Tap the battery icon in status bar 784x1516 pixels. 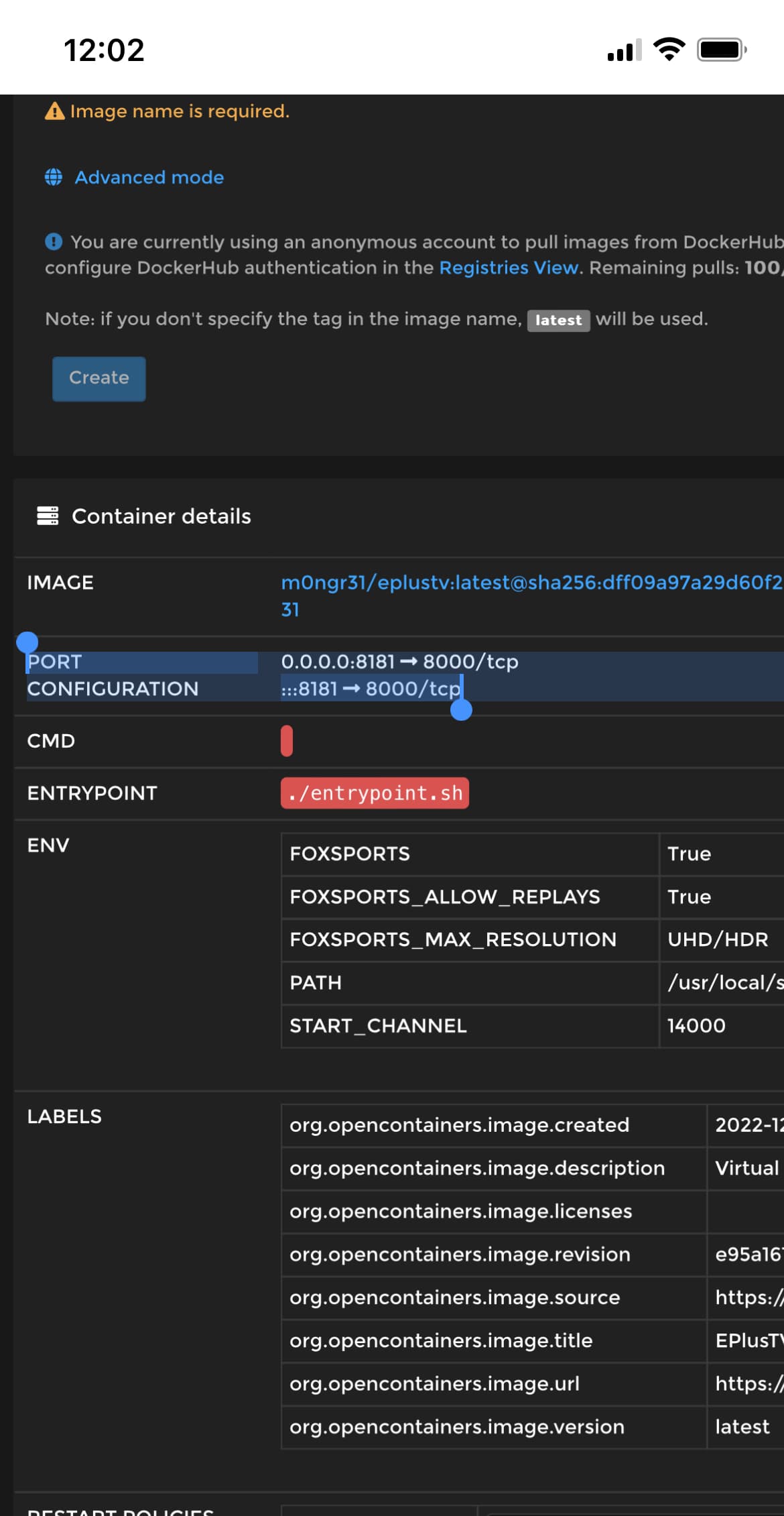pyautogui.click(x=721, y=50)
